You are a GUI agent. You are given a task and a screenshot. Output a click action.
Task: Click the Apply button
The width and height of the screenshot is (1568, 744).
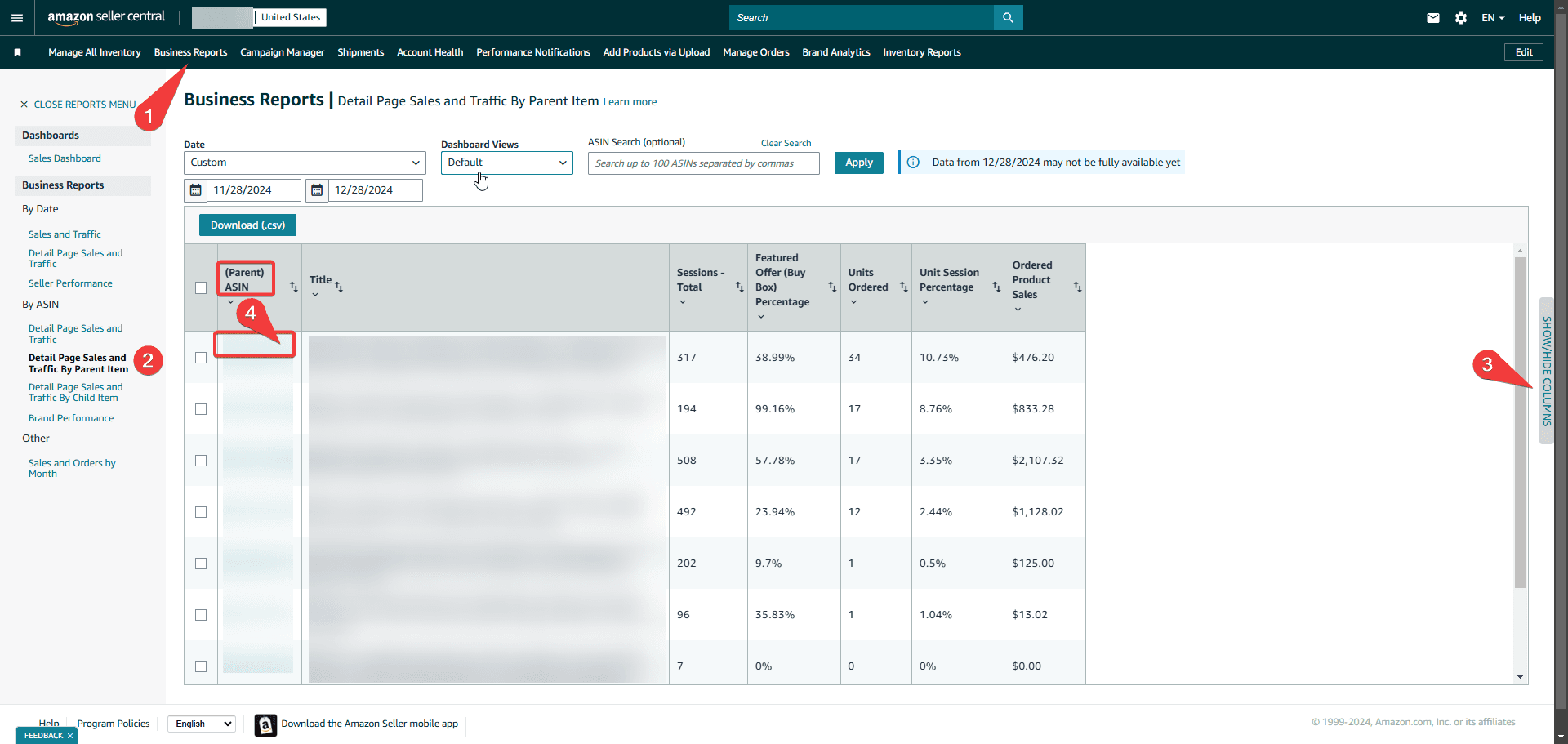point(858,163)
